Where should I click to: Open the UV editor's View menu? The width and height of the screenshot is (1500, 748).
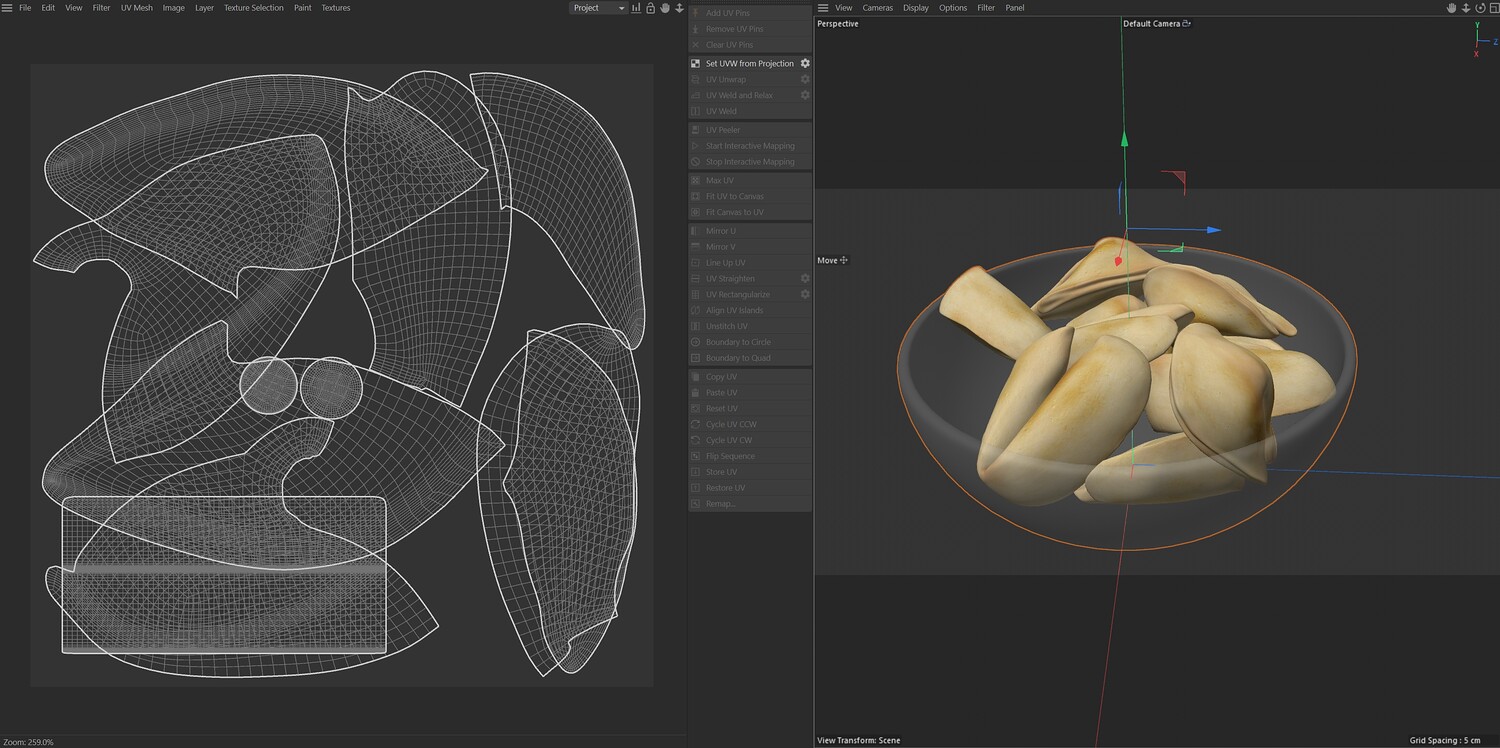(74, 8)
